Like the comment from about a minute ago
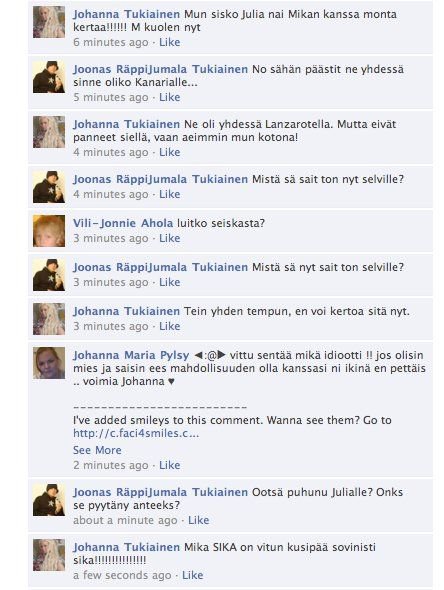 coord(199,520)
